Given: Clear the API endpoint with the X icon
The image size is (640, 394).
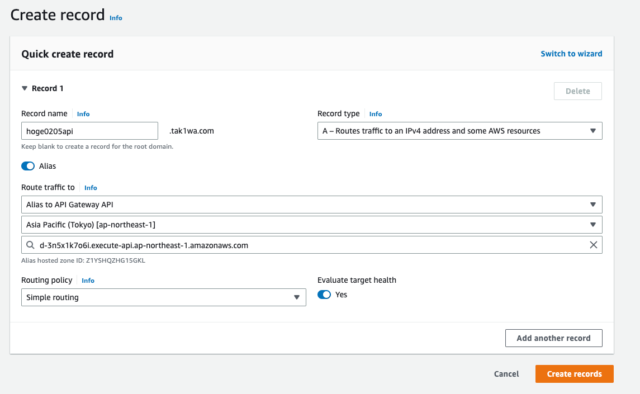Looking at the screenshot, I should click(593, 245).
